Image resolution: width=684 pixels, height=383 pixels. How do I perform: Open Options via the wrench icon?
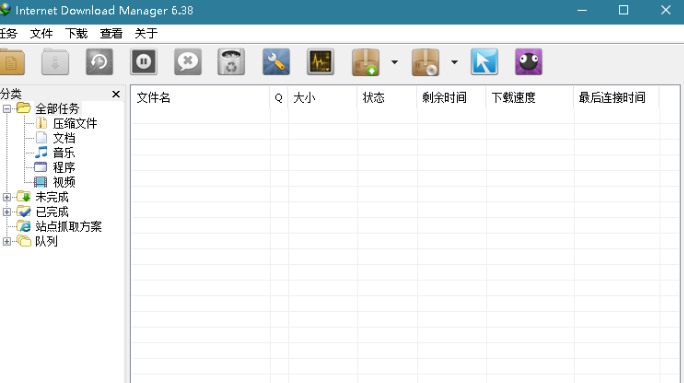276,62
